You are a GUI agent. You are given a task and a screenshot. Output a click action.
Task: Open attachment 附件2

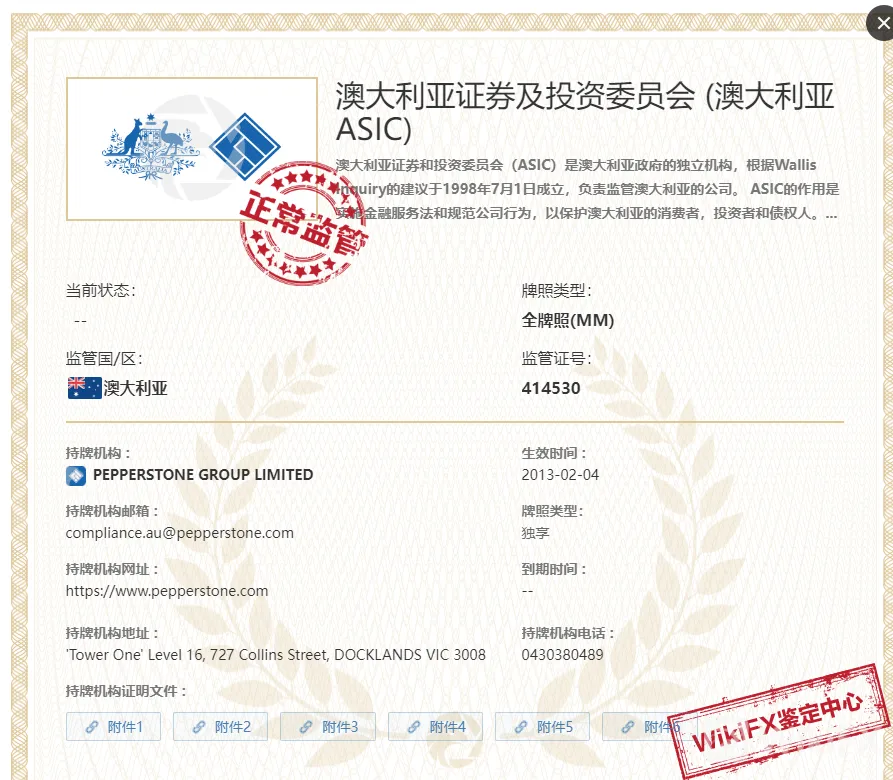click(220, 726)
